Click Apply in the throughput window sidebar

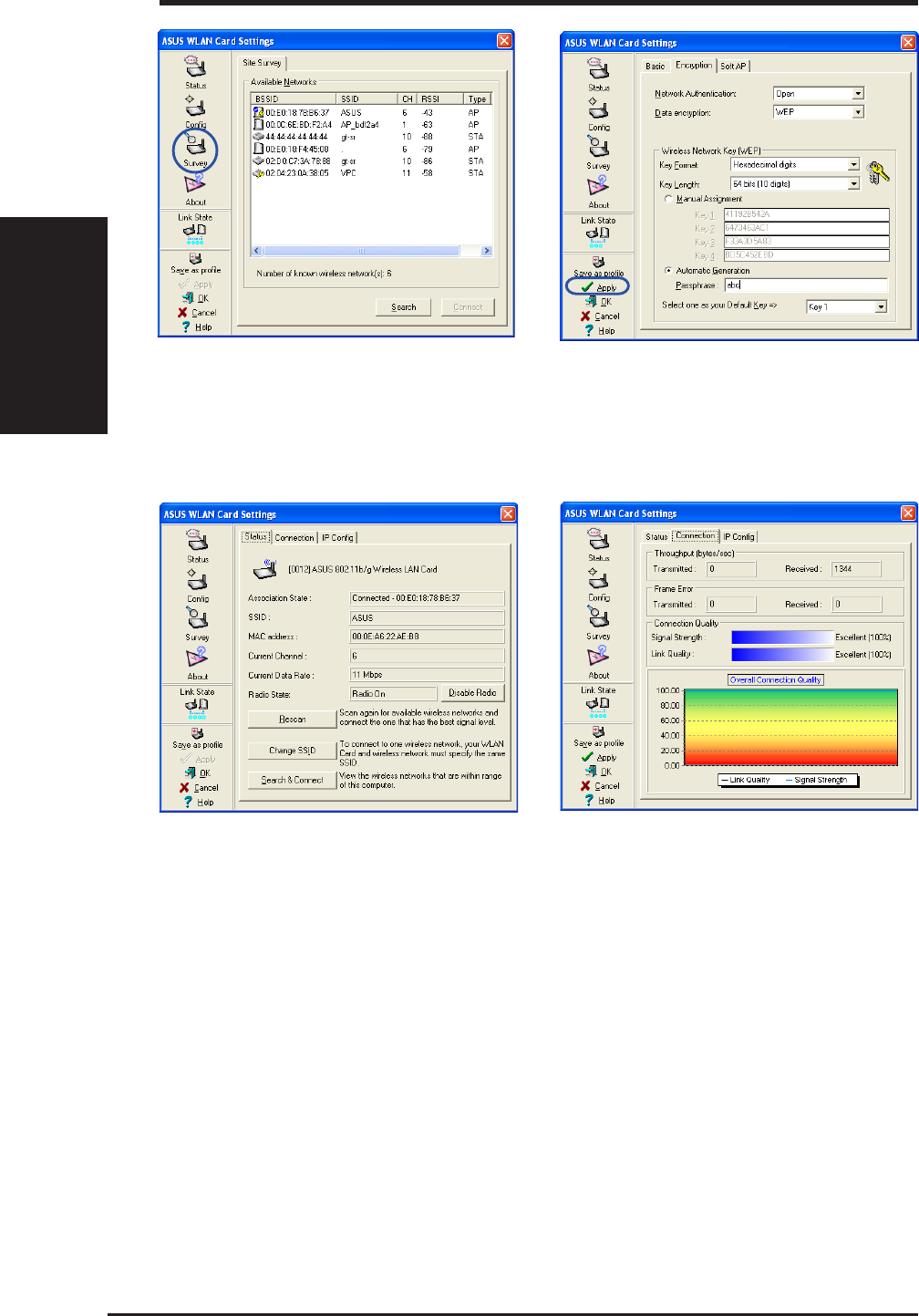(x=598, y=757)
